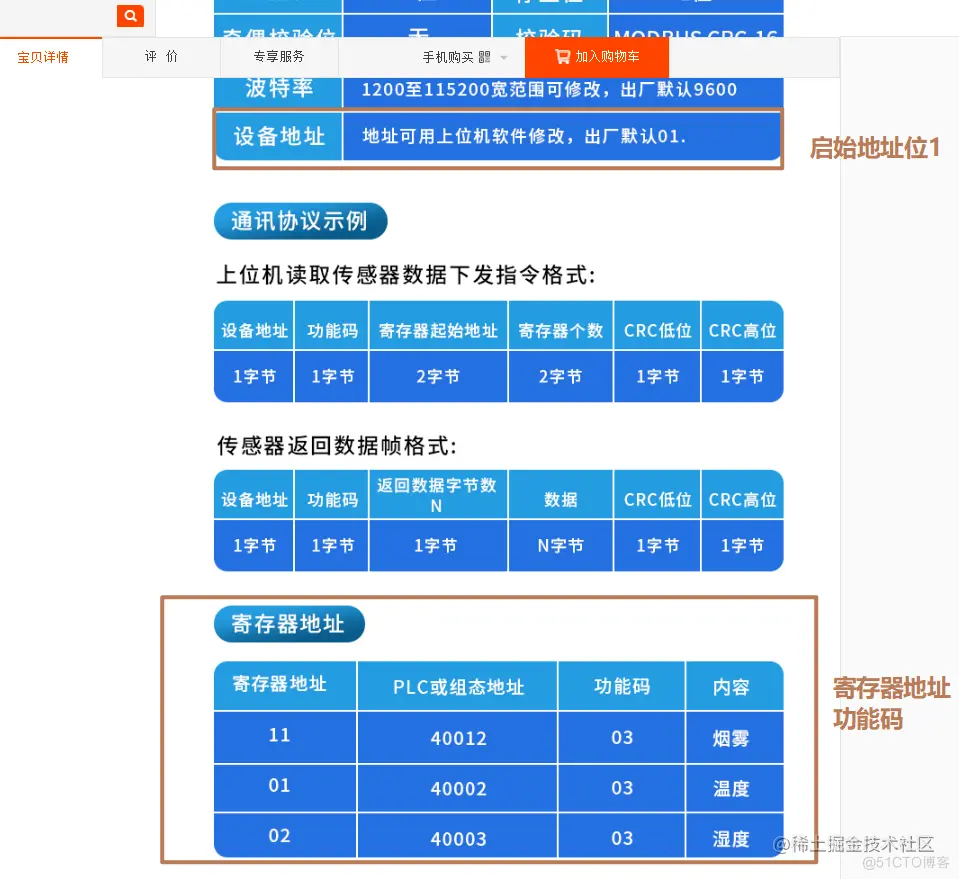
Task: Click heading 上位机读取传感器数据下发指令格式
Action: pyautogui.click(x=406, y=275)
